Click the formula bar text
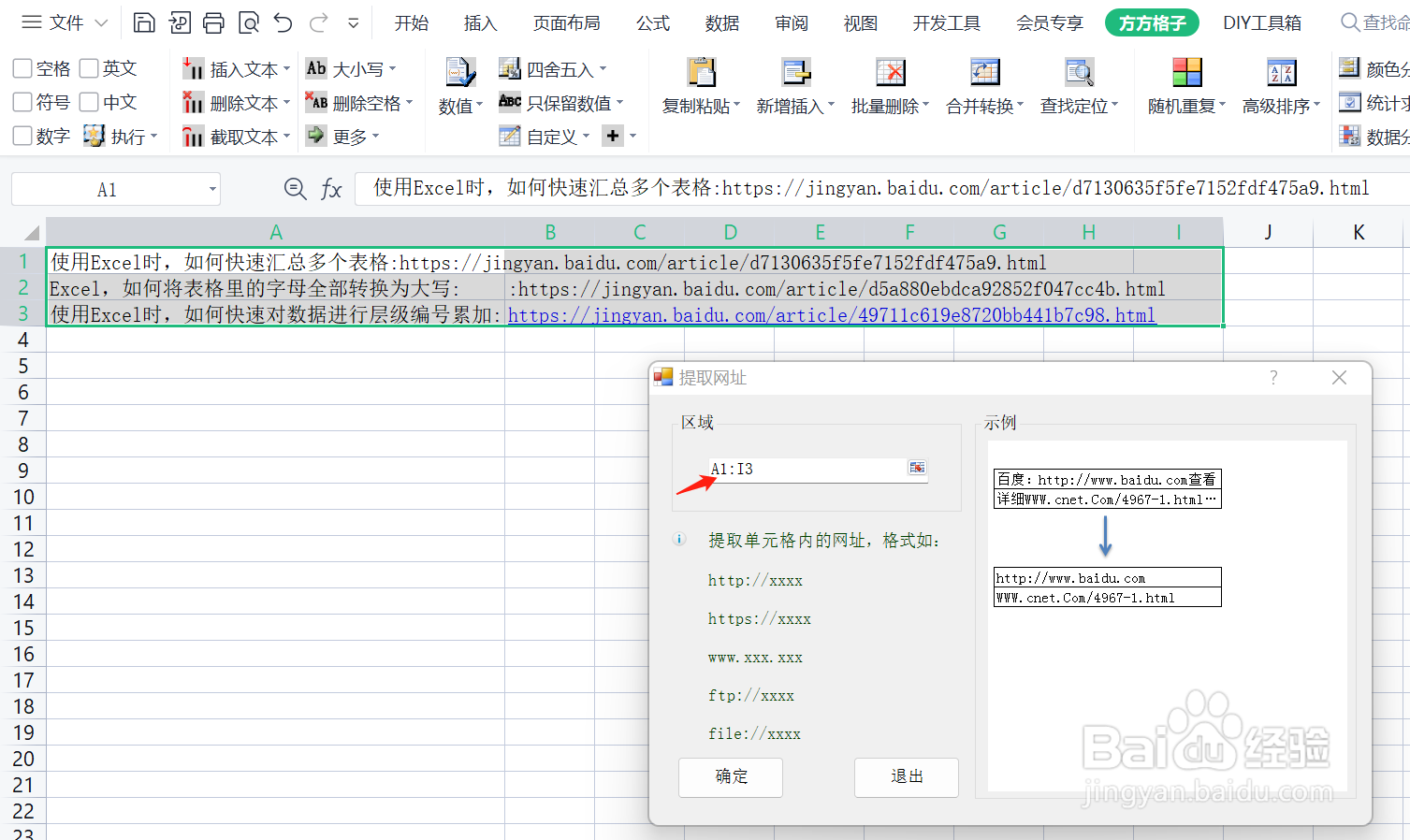The image size is (1410, 840). pos(871,188)
